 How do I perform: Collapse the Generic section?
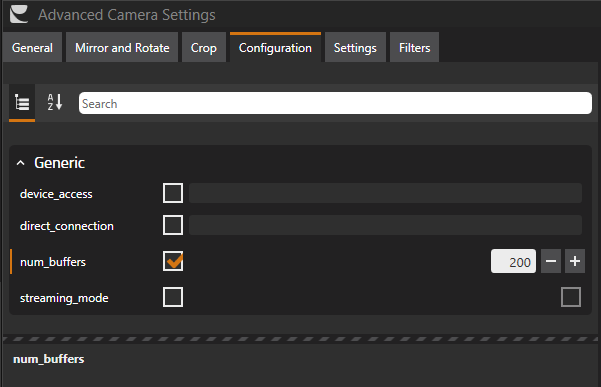click(21, 163)
